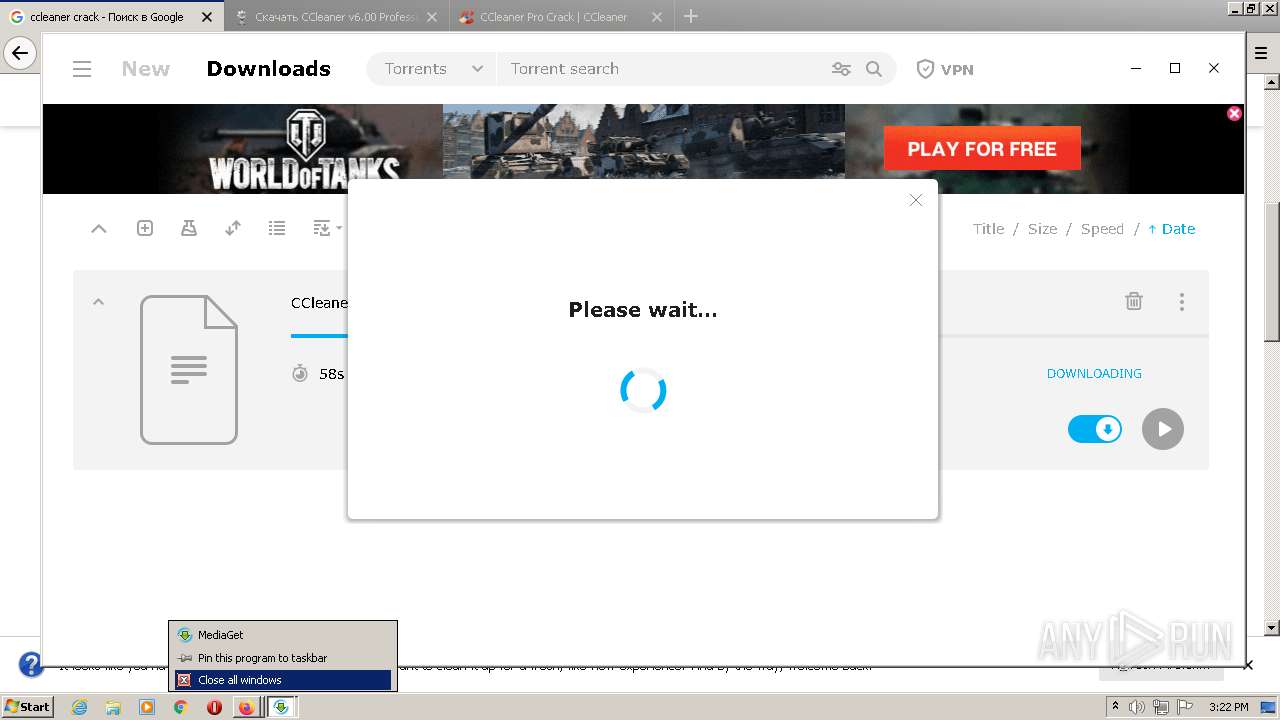Dismiss the Firefox notification bar
1280x720 pixels.
click(1248, 665)
